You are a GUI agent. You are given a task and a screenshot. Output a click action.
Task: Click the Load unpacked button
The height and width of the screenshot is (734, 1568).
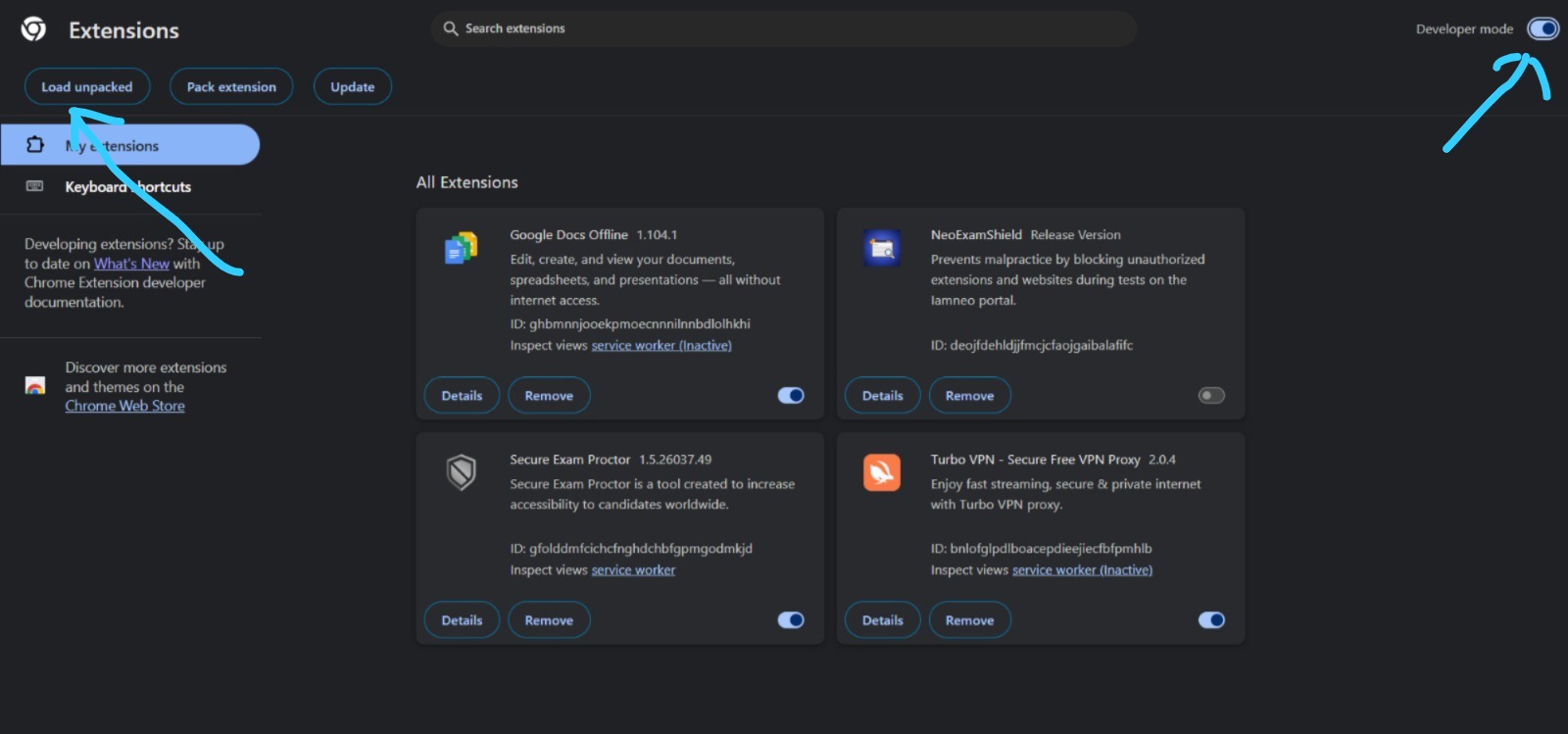click(x=87, y=86)
